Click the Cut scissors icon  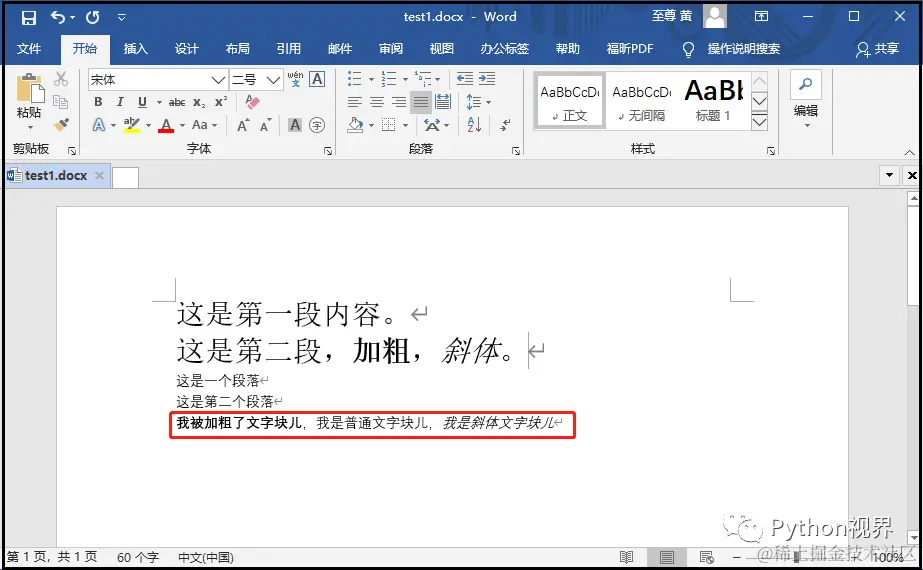coord(61,79)
